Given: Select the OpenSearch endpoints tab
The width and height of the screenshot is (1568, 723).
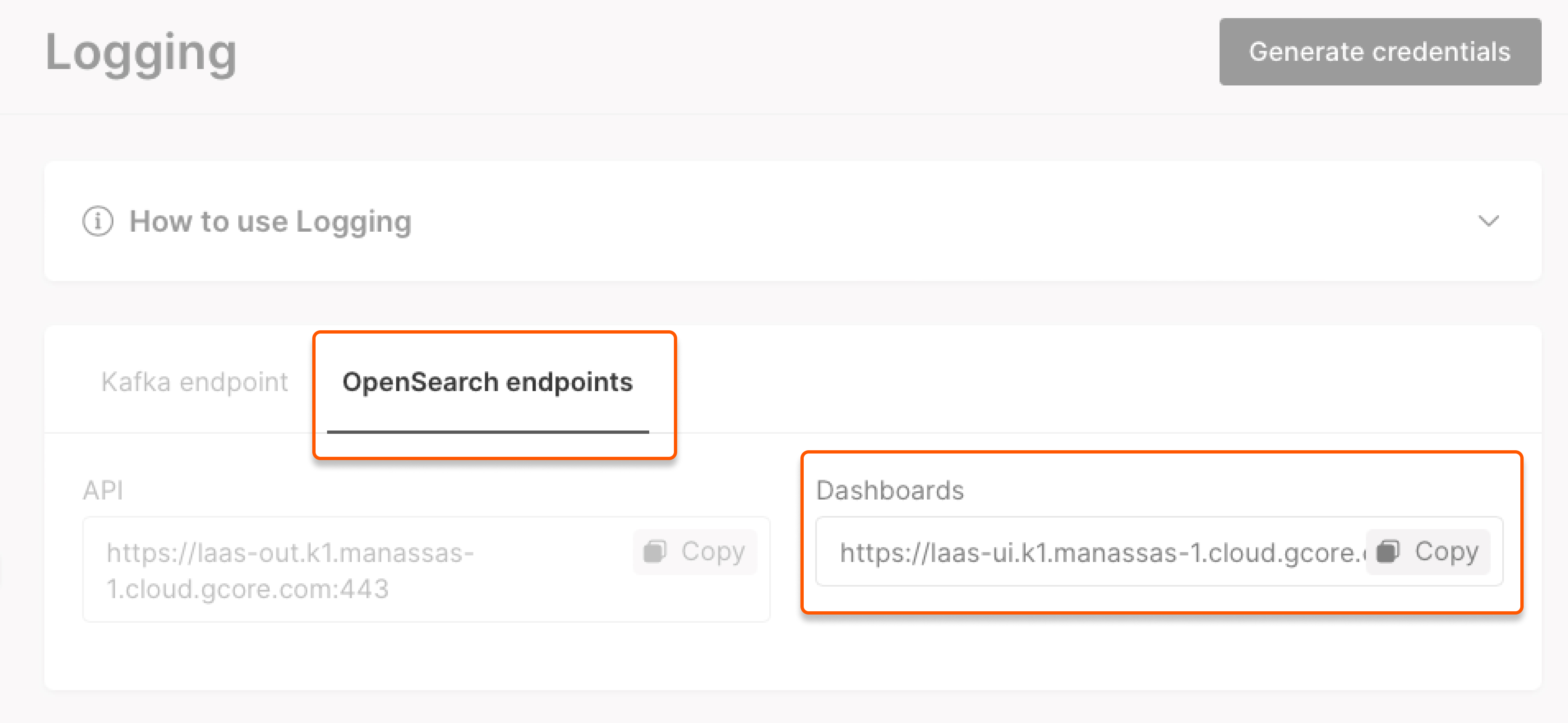Looking at the screenshot, I should [x=488, y=382].
